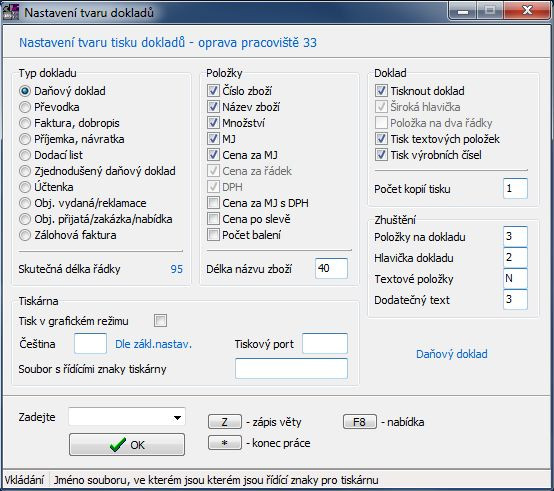This screenshot has width=554, height=491.
Task: Click the Hlavička dokladu value field
Action: point(515,258)
